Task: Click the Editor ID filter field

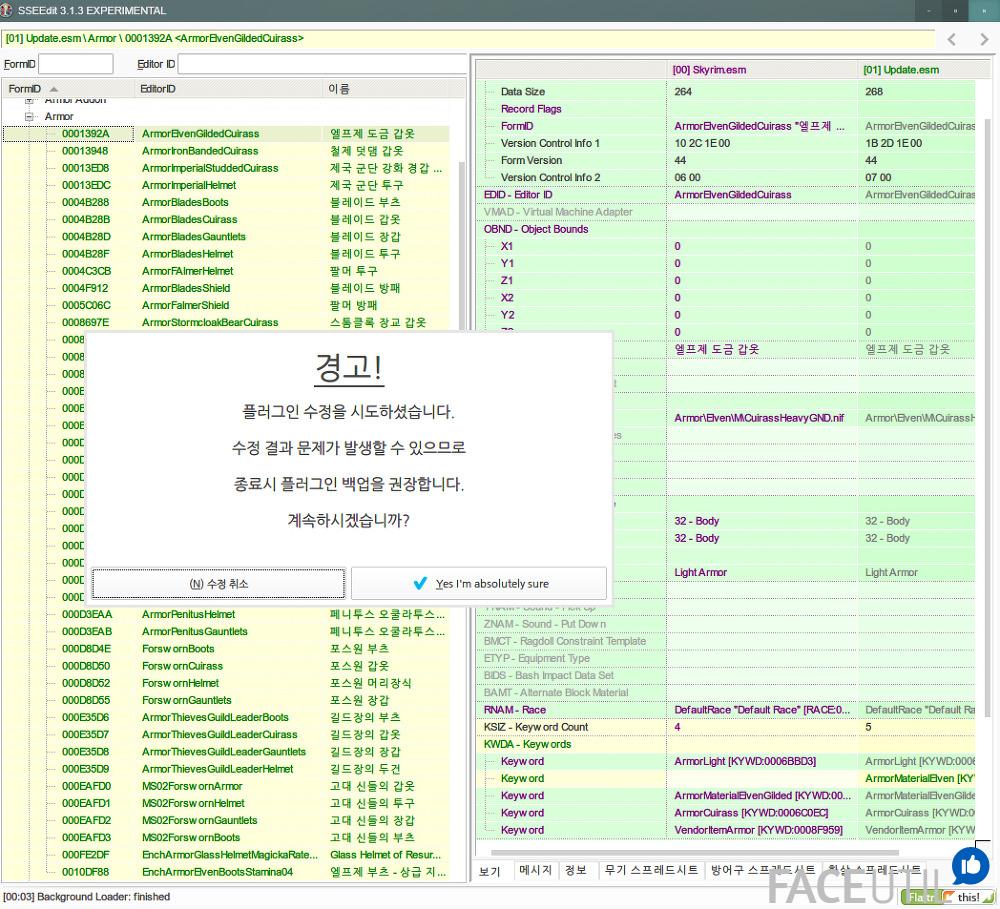Action: (321, 64)
